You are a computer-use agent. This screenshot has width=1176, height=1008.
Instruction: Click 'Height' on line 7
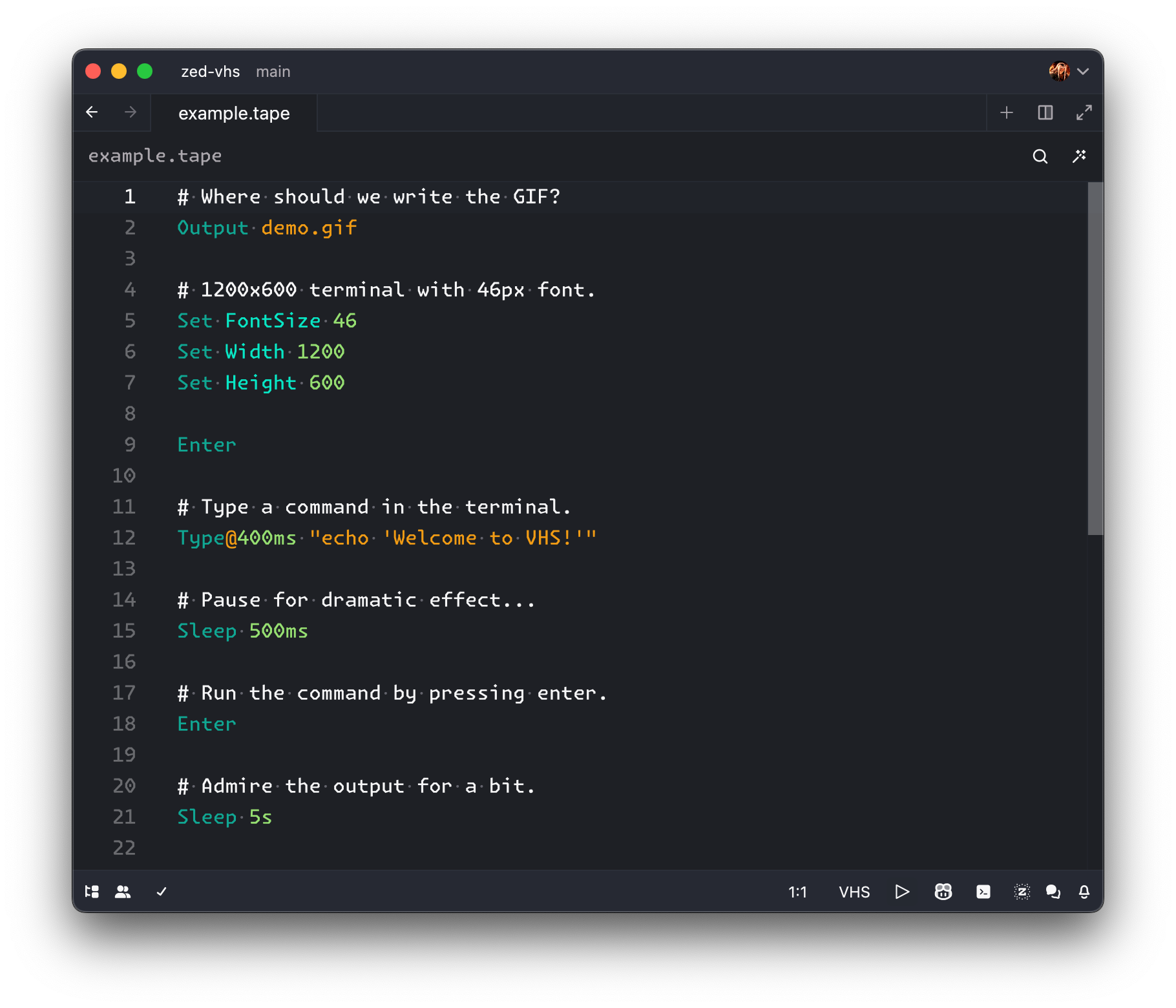coord(260,383)
